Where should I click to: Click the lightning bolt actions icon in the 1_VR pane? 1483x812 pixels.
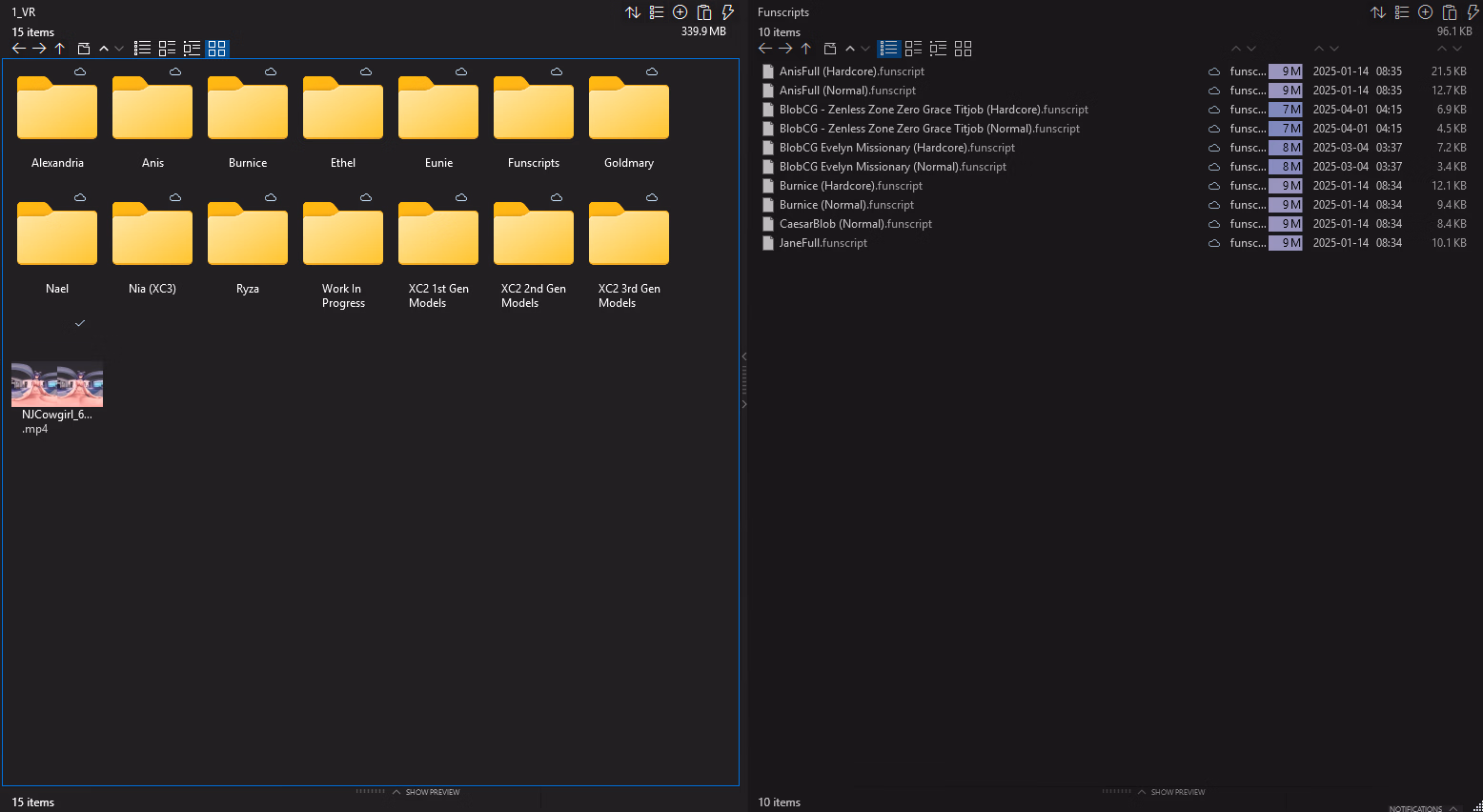click(728, 12)
